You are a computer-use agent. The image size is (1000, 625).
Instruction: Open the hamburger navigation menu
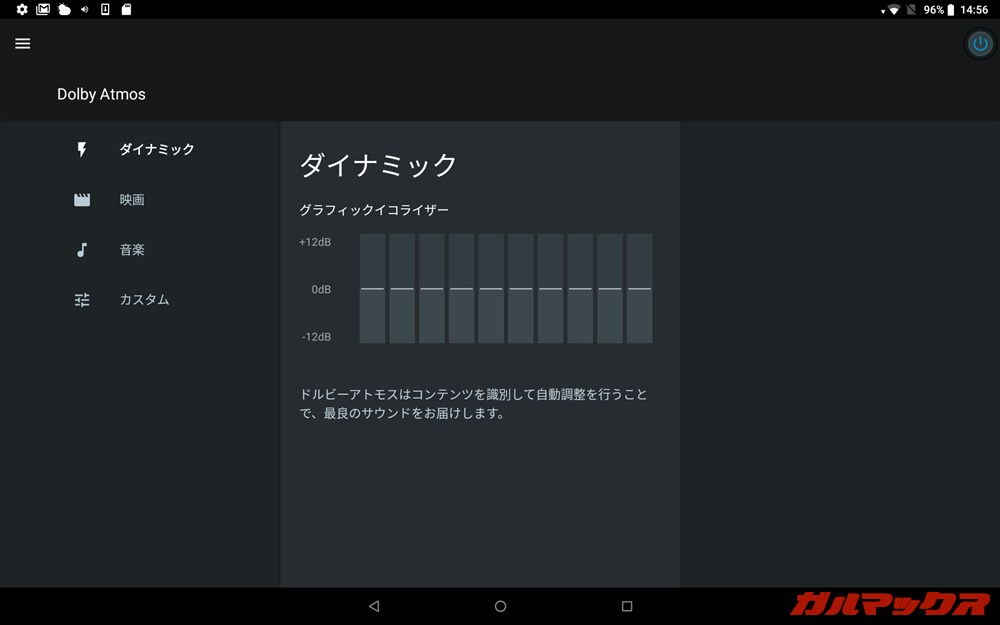(x=22, y=43)
